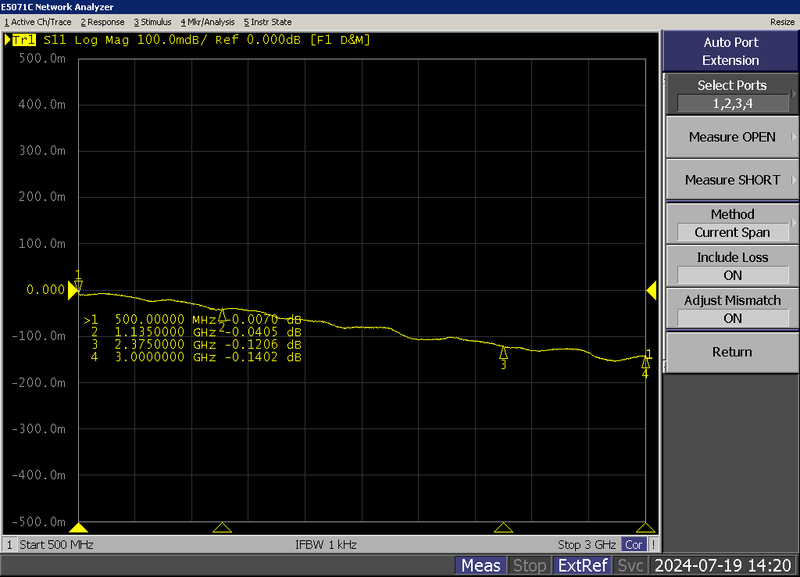Click the Cor correction status indicator
800x577 pixels.
(x=634, y=545)
